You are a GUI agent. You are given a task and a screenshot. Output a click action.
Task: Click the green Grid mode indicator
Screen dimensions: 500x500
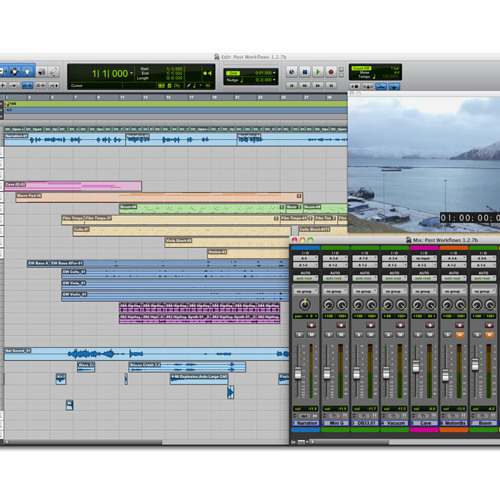click(233, 73)
